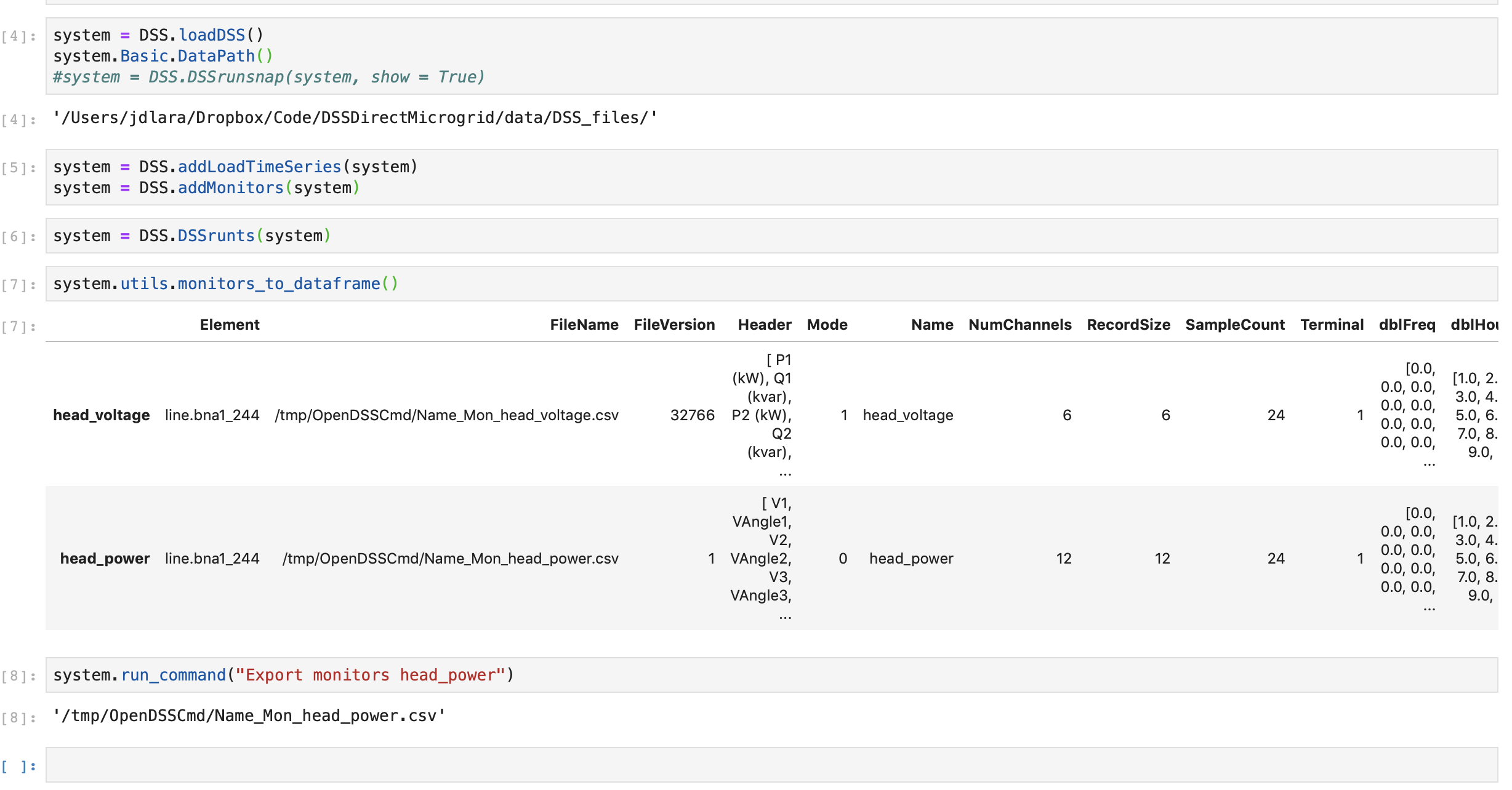
Task: Click the DataPath output showing the DSS_files path
Action: pos(354,117)
